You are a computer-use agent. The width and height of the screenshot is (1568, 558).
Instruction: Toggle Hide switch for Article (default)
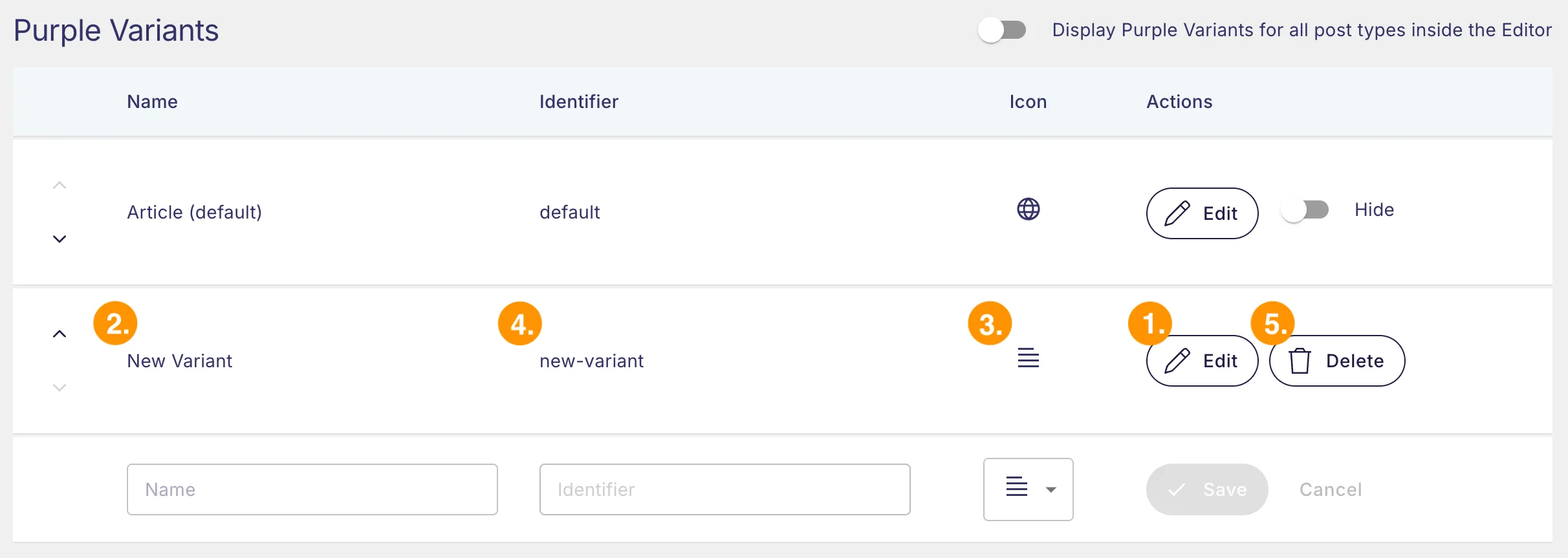1305,210
